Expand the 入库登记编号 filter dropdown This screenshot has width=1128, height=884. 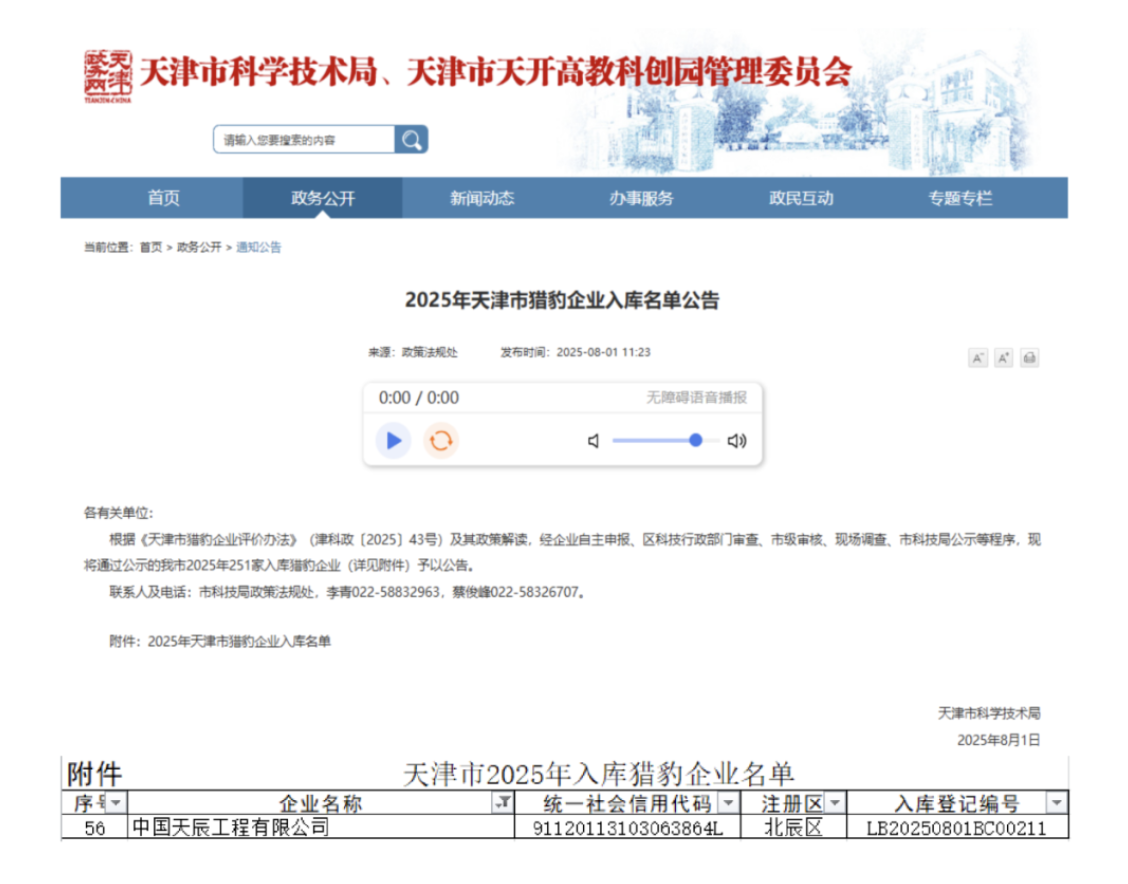point(1056,803)
